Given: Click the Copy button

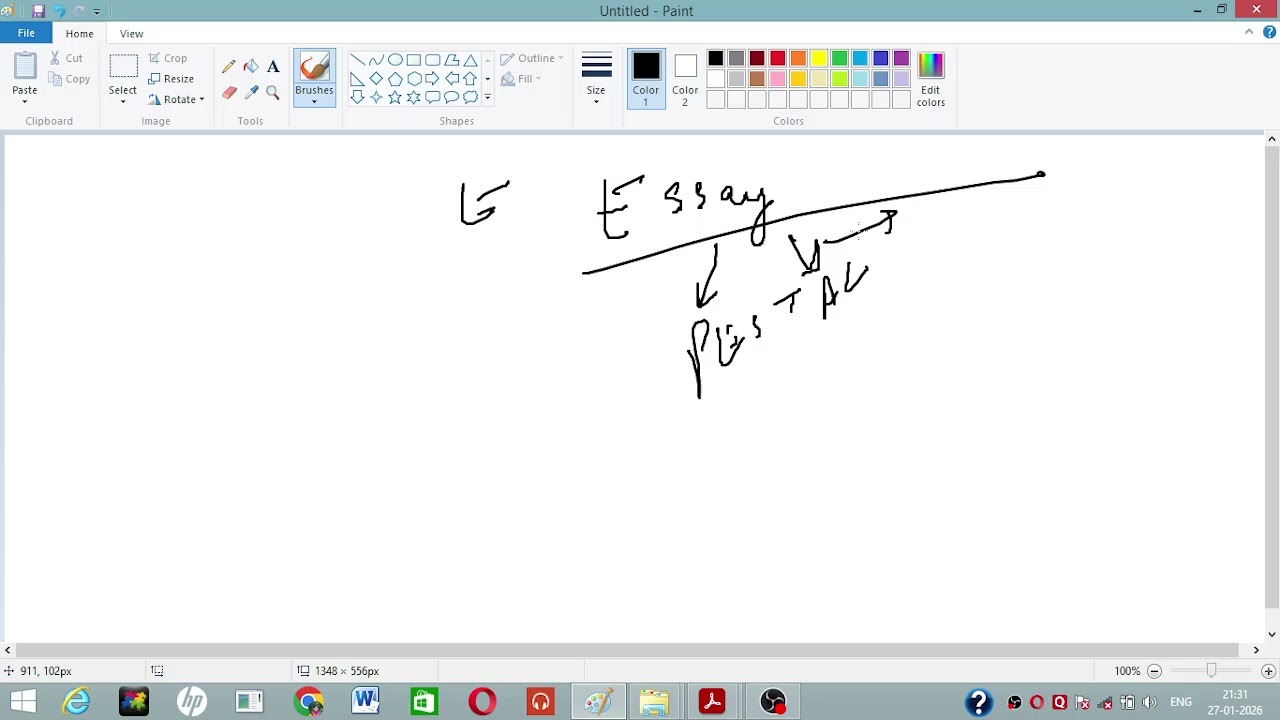Looking at the screenshot, I should tap(69, 79).
